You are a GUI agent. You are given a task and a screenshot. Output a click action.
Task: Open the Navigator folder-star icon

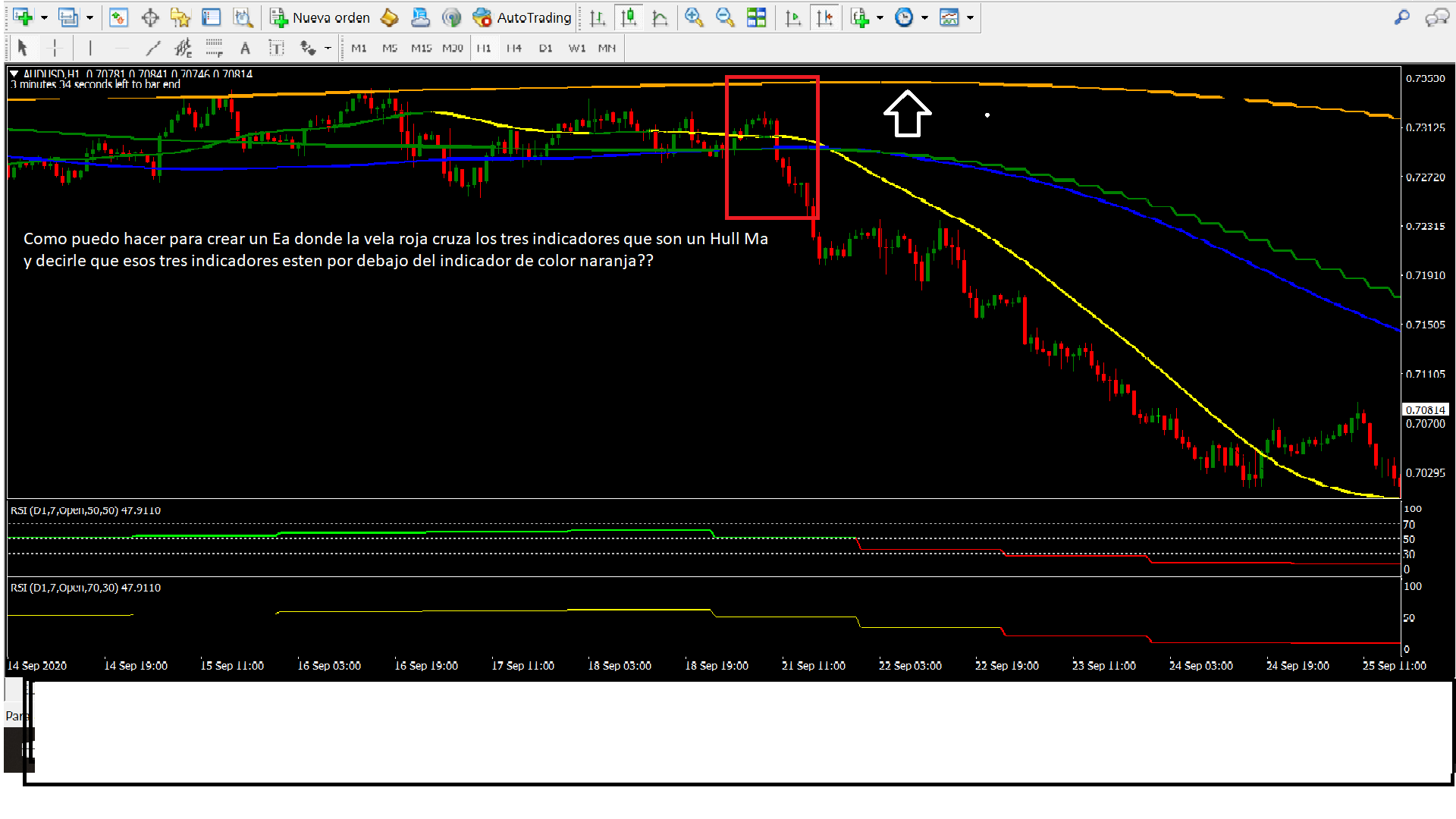click(180, 17)
